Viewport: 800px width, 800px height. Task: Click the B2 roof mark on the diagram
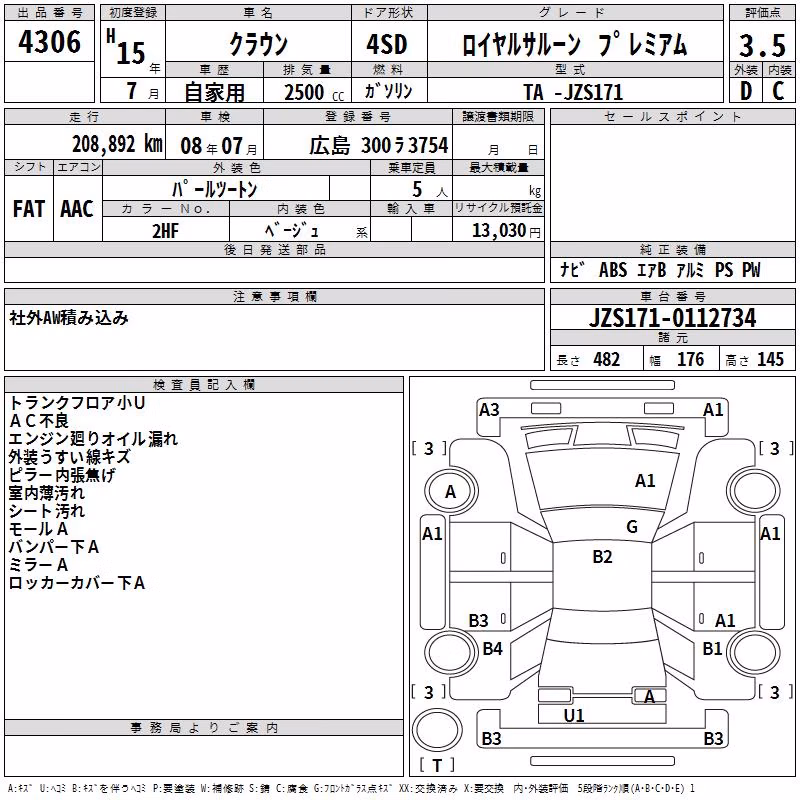(x=603, y=557)
